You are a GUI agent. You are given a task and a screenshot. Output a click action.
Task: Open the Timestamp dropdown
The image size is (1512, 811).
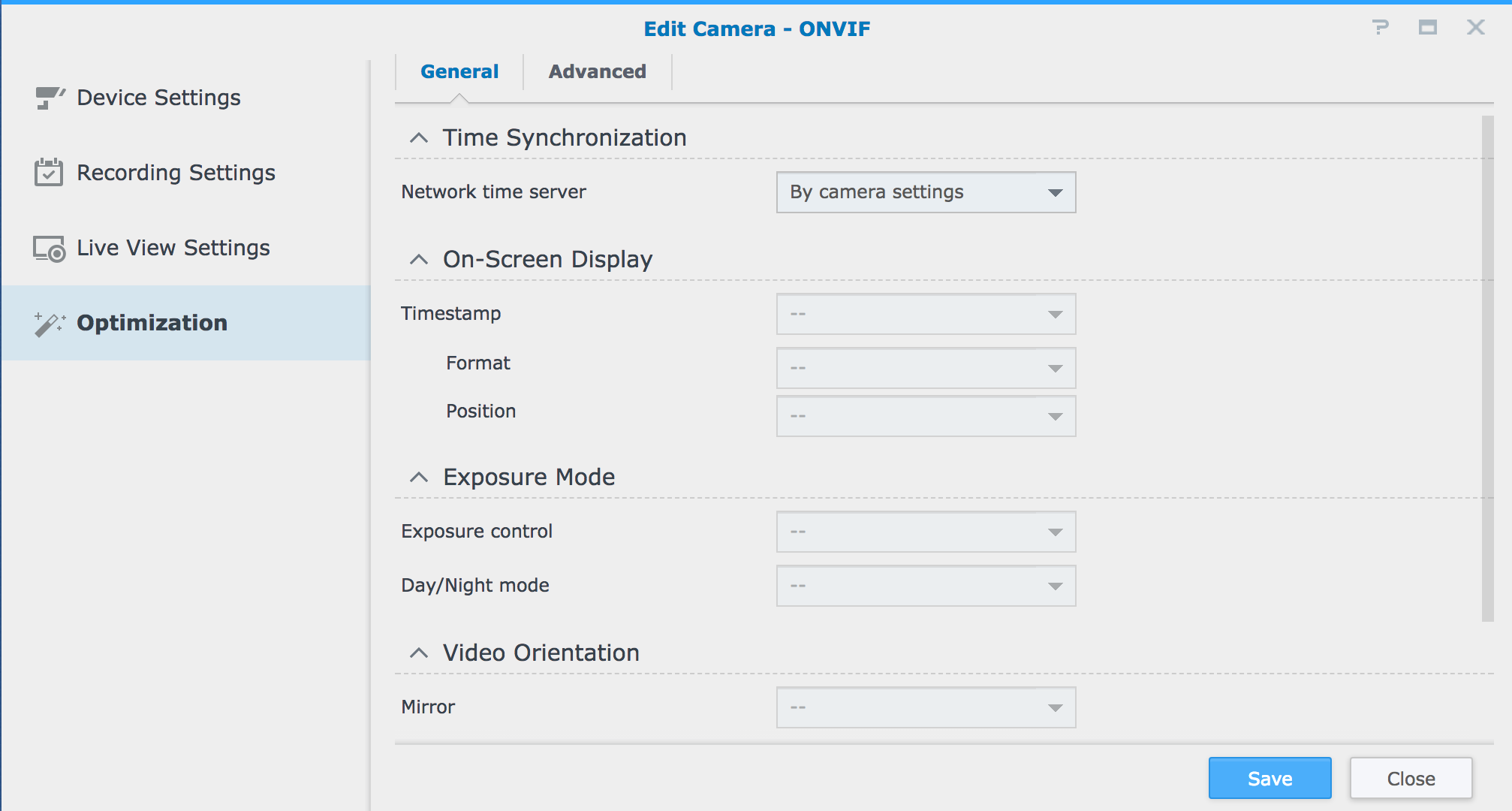[926, 314]
